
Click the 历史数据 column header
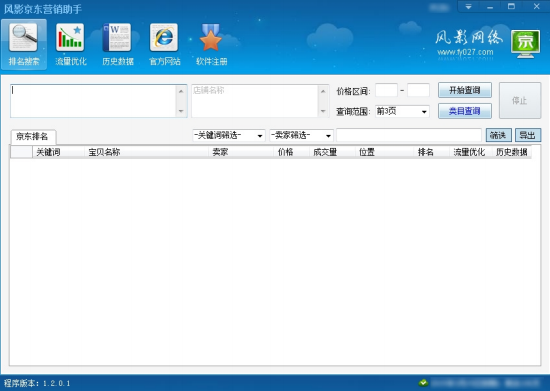[x=511, y=152]
